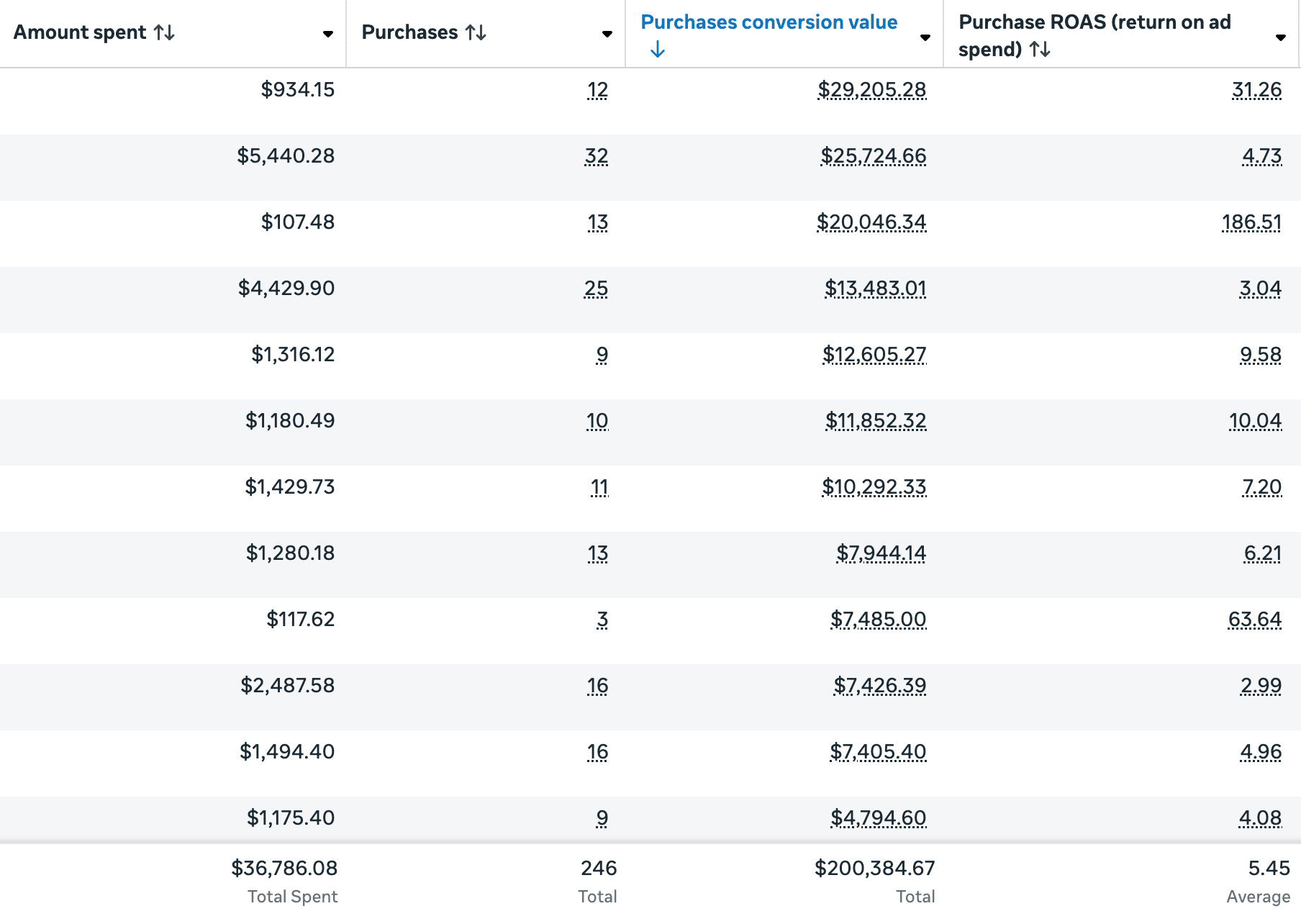Open the Purchases column dropdown arrow

(x=607, y=34)
